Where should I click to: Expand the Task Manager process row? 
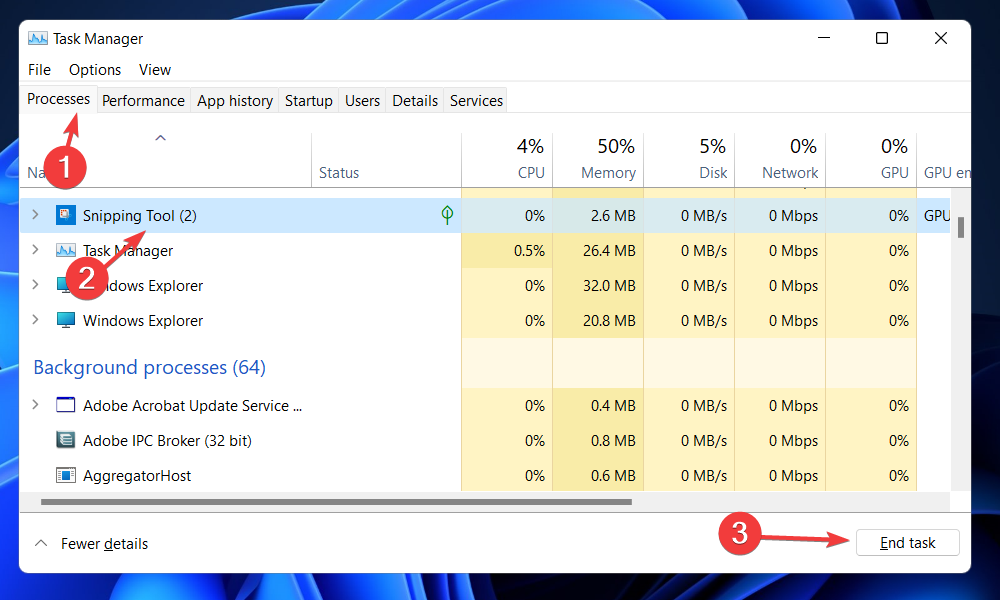(x=36, y=250)
